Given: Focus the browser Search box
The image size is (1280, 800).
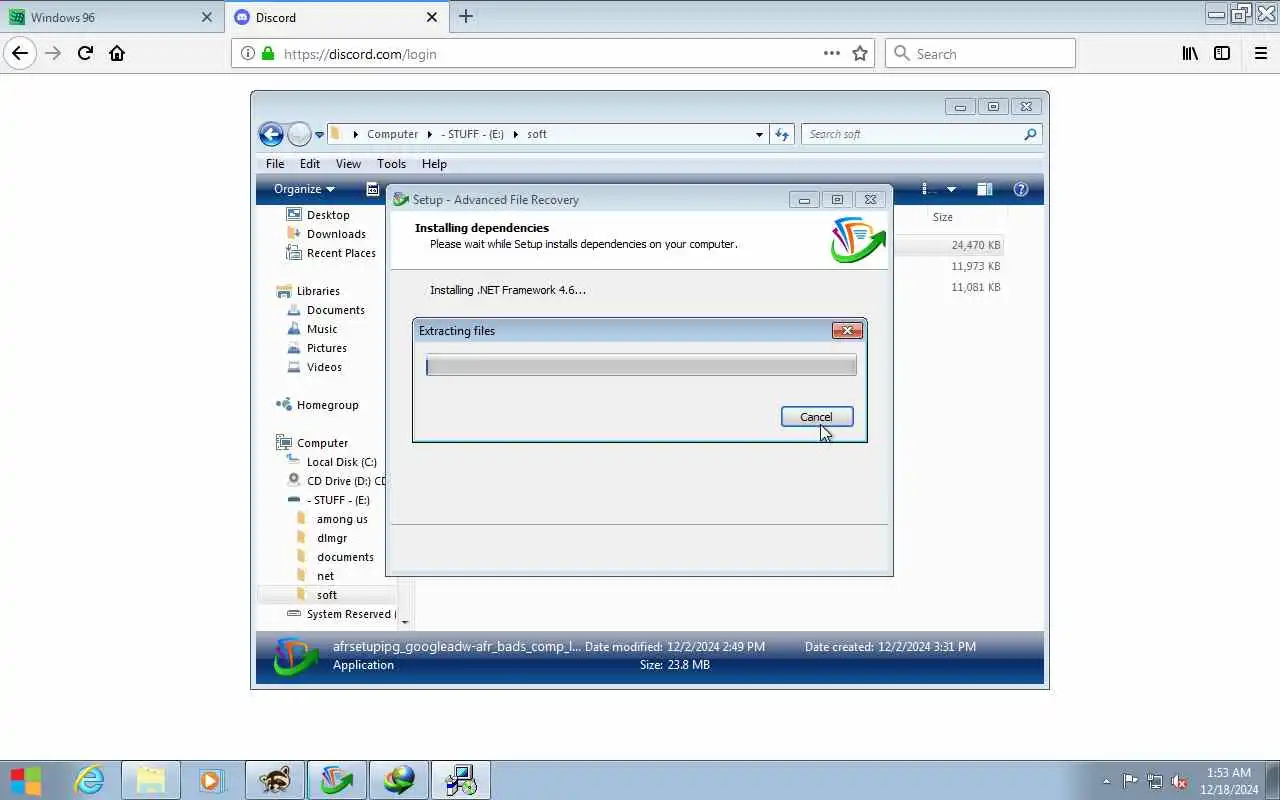Looking at the screenshot, I should point(980,54).
